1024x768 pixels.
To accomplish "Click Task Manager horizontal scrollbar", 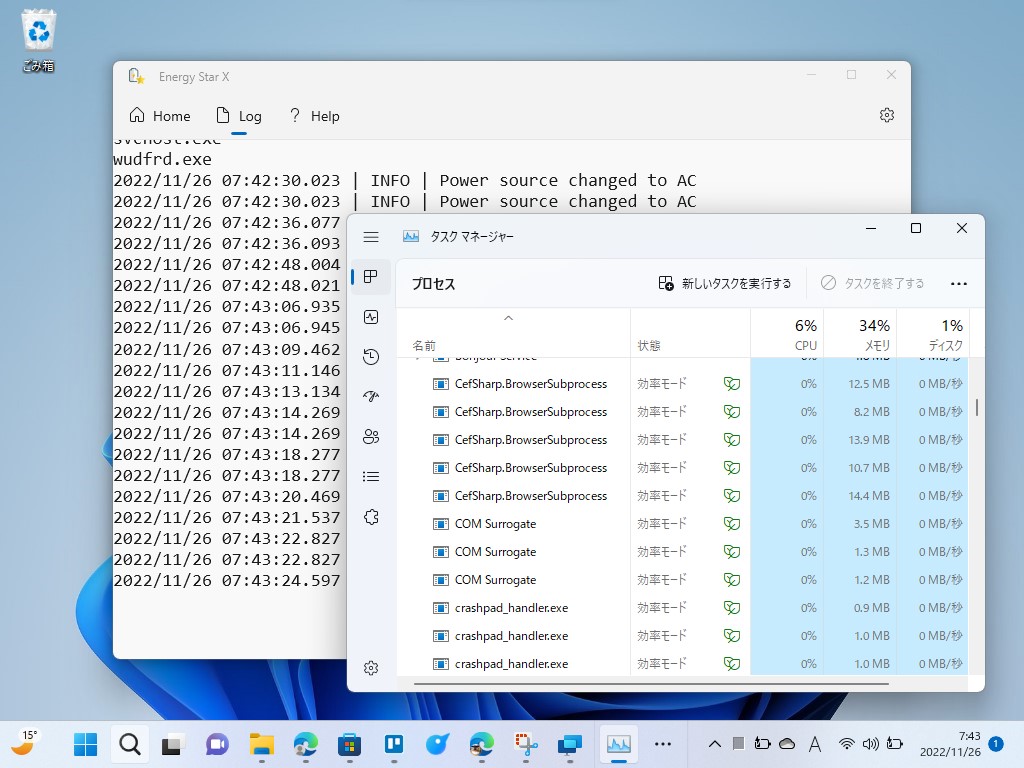I will [651, 684].
